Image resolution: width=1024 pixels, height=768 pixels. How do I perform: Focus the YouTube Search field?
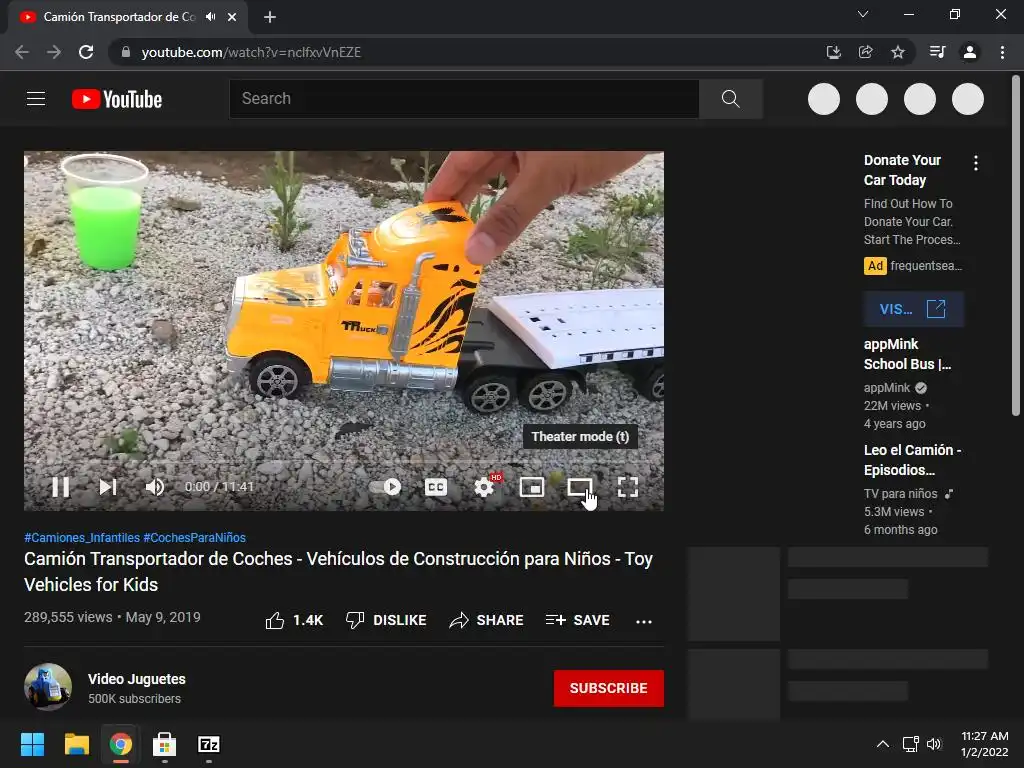tap(464, 99)
